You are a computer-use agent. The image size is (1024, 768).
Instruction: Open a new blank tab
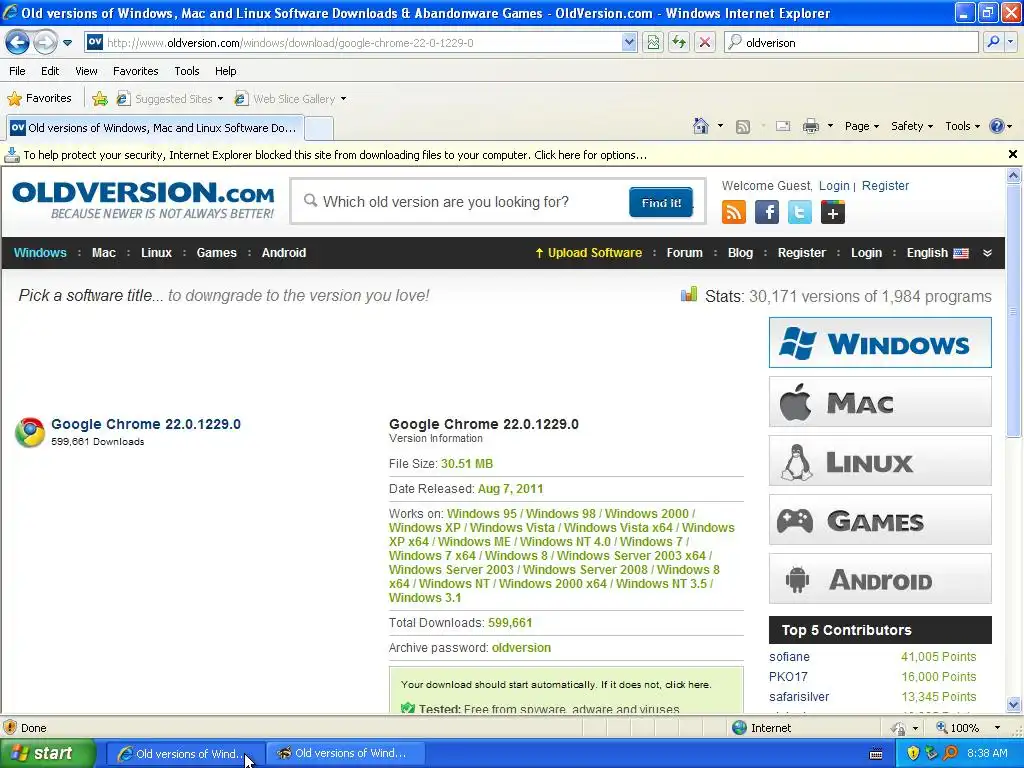(x=319, y=129)
